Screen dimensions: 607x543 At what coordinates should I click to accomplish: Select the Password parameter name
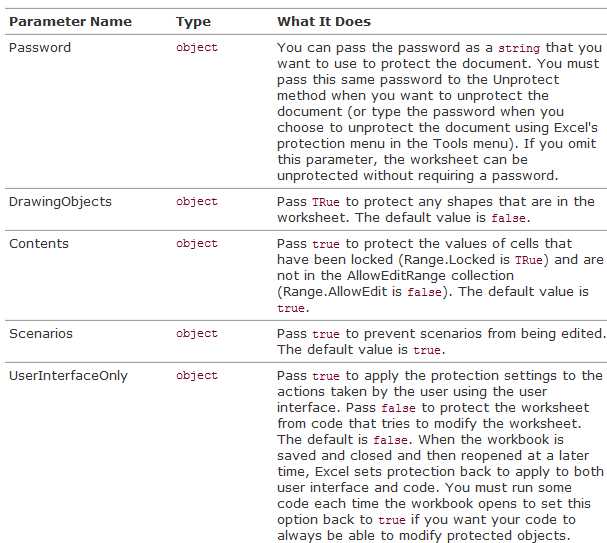coord(40,48)
